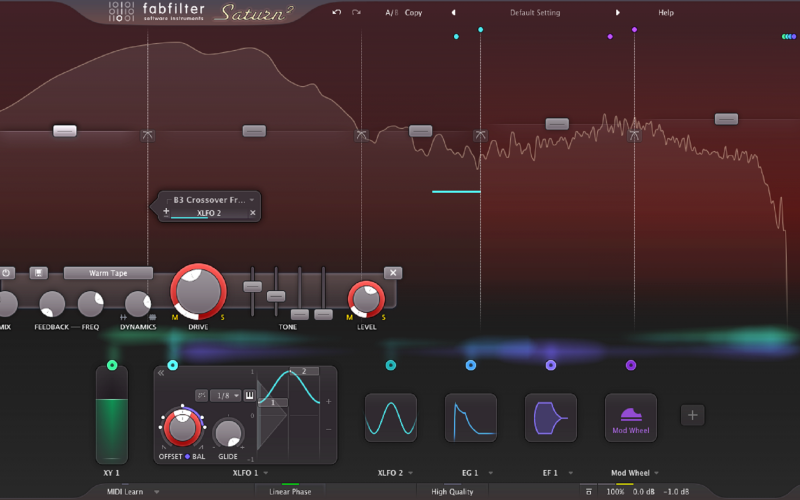The height and width of the screenshot is (500, 800).
Task: Select step 1 in XLFO 1 editor
Action: (x=273, y=402)
